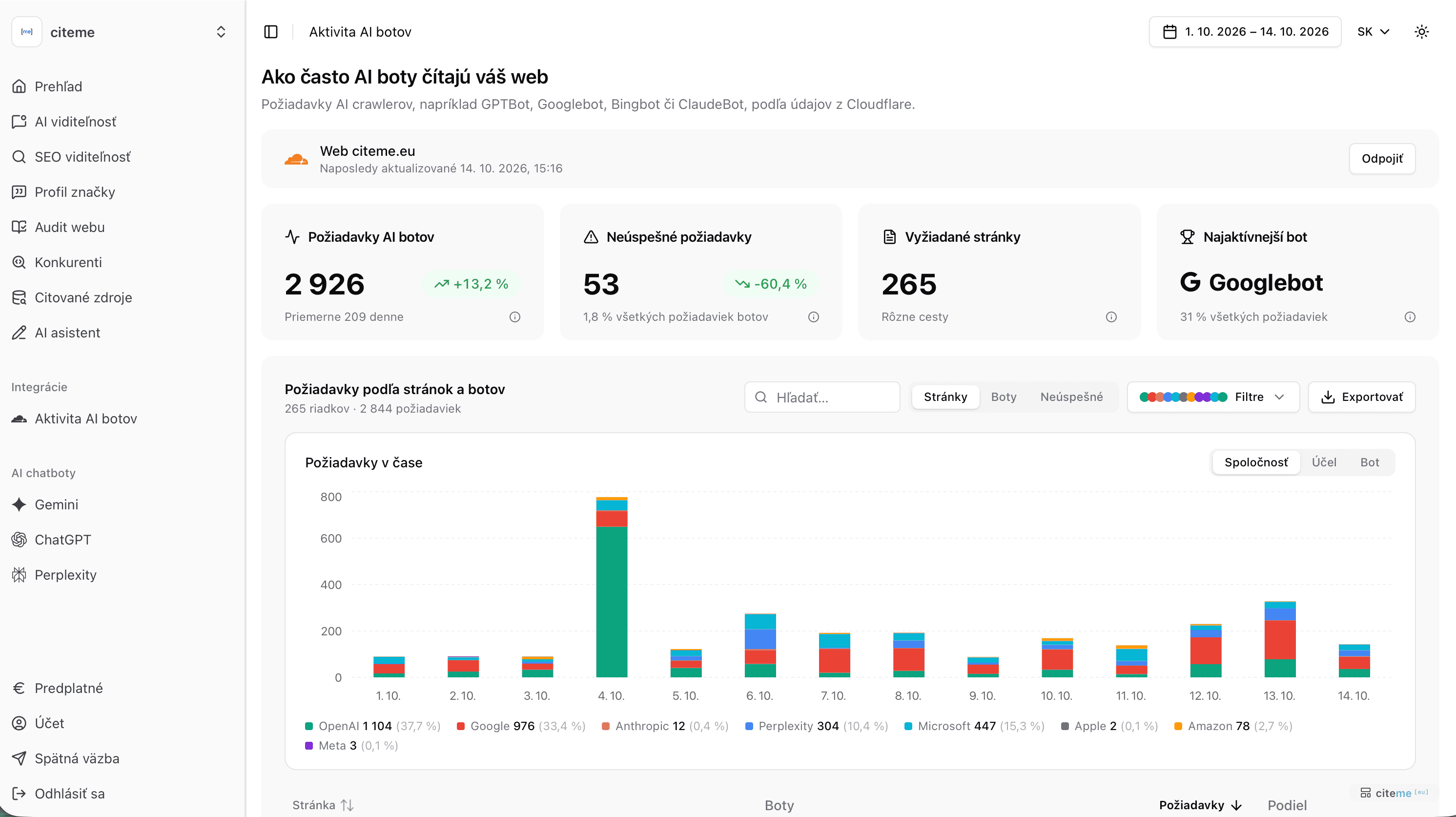Expand the Filtre dropdown
Screen dimensions: 1456x817
click(1213, 397)
